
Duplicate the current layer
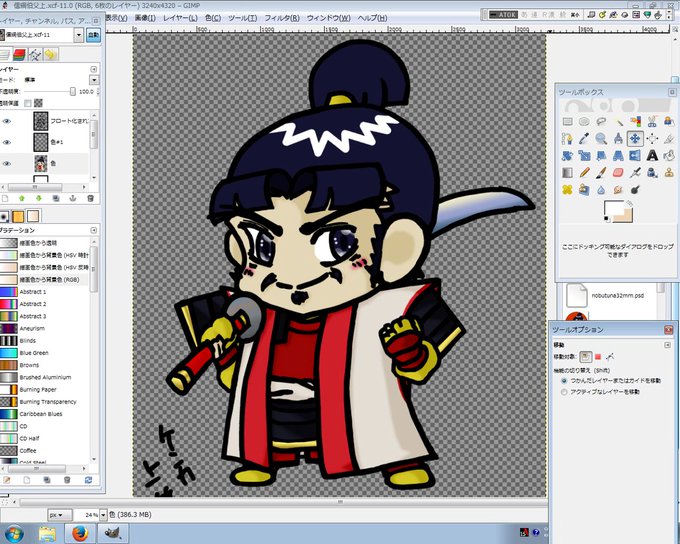click(x=56, y=198)
